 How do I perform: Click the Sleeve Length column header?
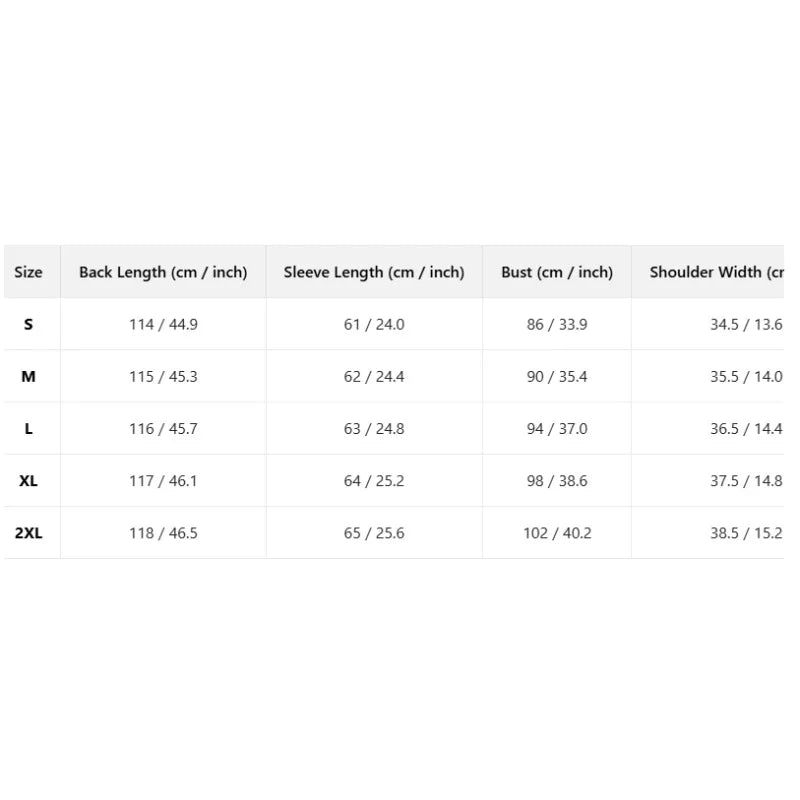click(374, 272)
